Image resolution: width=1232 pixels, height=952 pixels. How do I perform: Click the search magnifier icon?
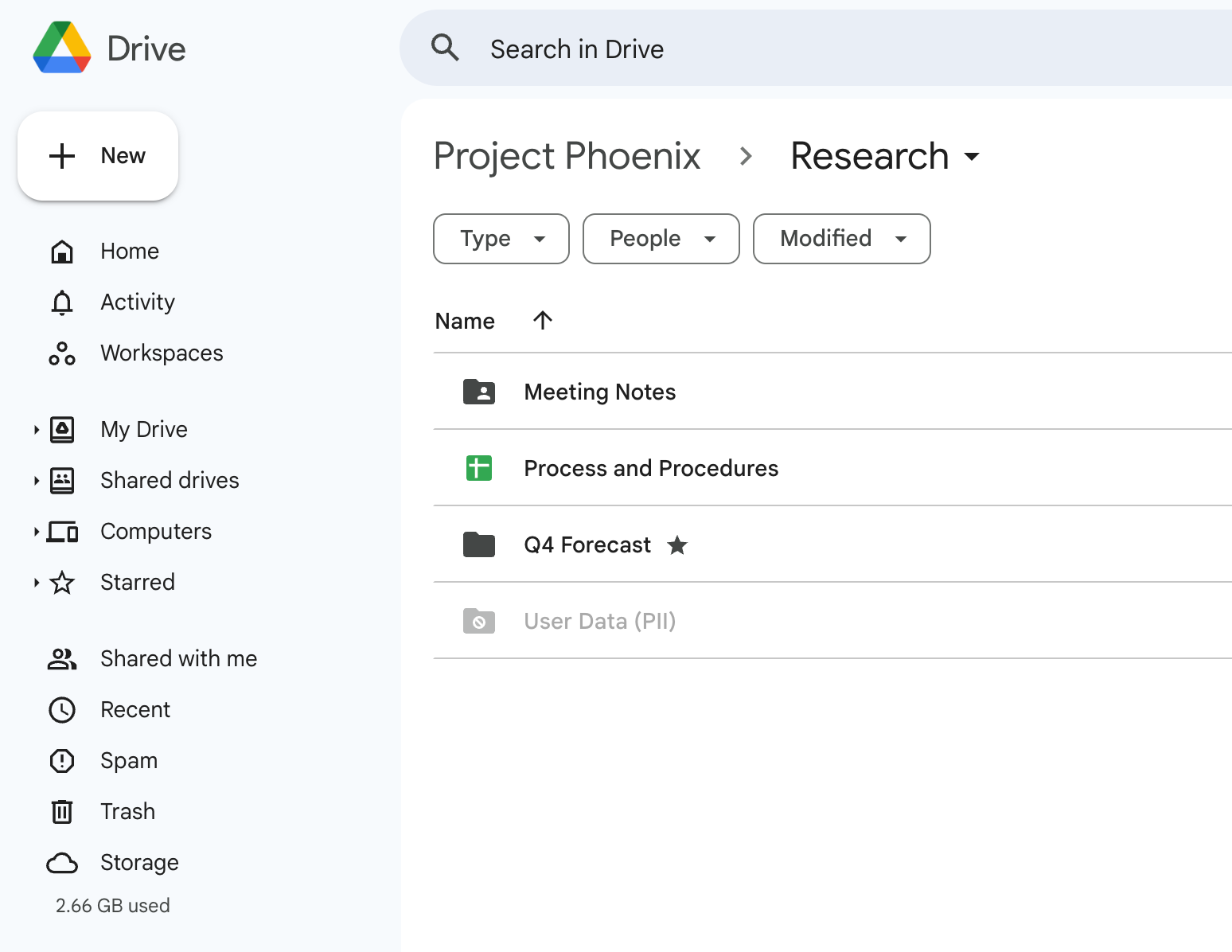pyautogui.click(x=445, y=48)
